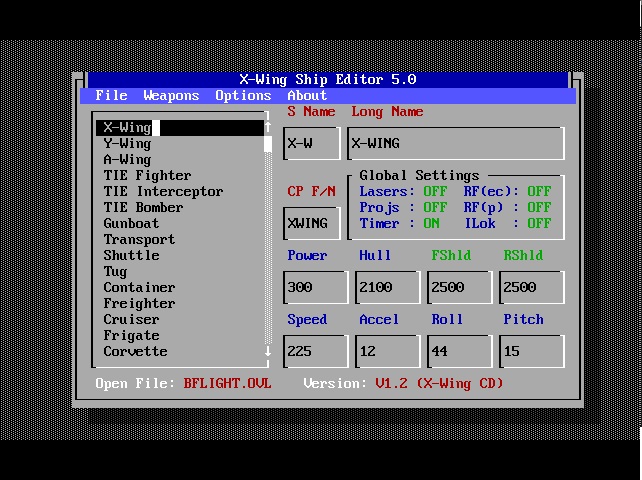
Task: Toggle the Timer ON setting
Action: pyautogui.click(x=432, y=223)
